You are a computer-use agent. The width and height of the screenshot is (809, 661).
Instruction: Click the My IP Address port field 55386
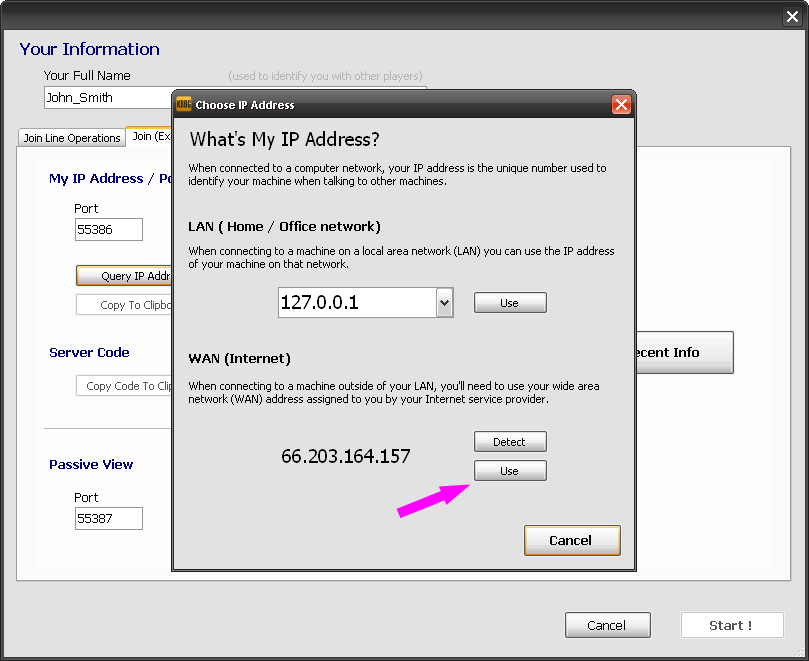pos(108,230)
